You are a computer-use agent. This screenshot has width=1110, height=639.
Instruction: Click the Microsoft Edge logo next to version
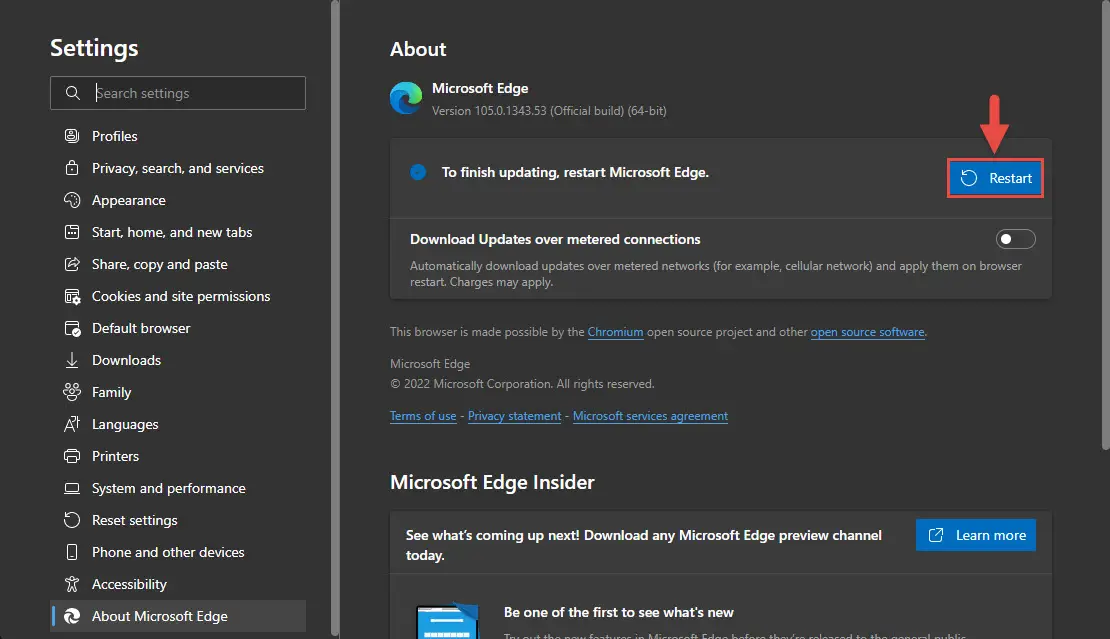click(406, 98)
